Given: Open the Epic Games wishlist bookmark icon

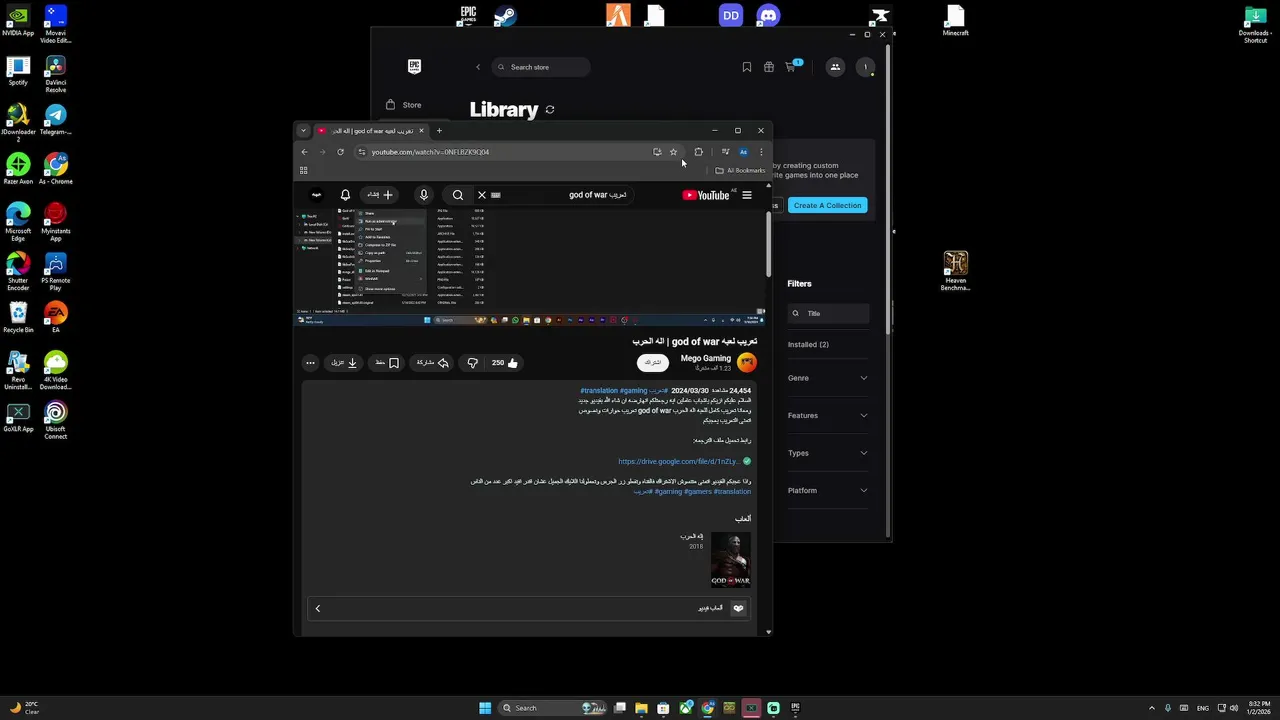Looking at the screenshot, I should pyautogui.click(x=747, y=67).
